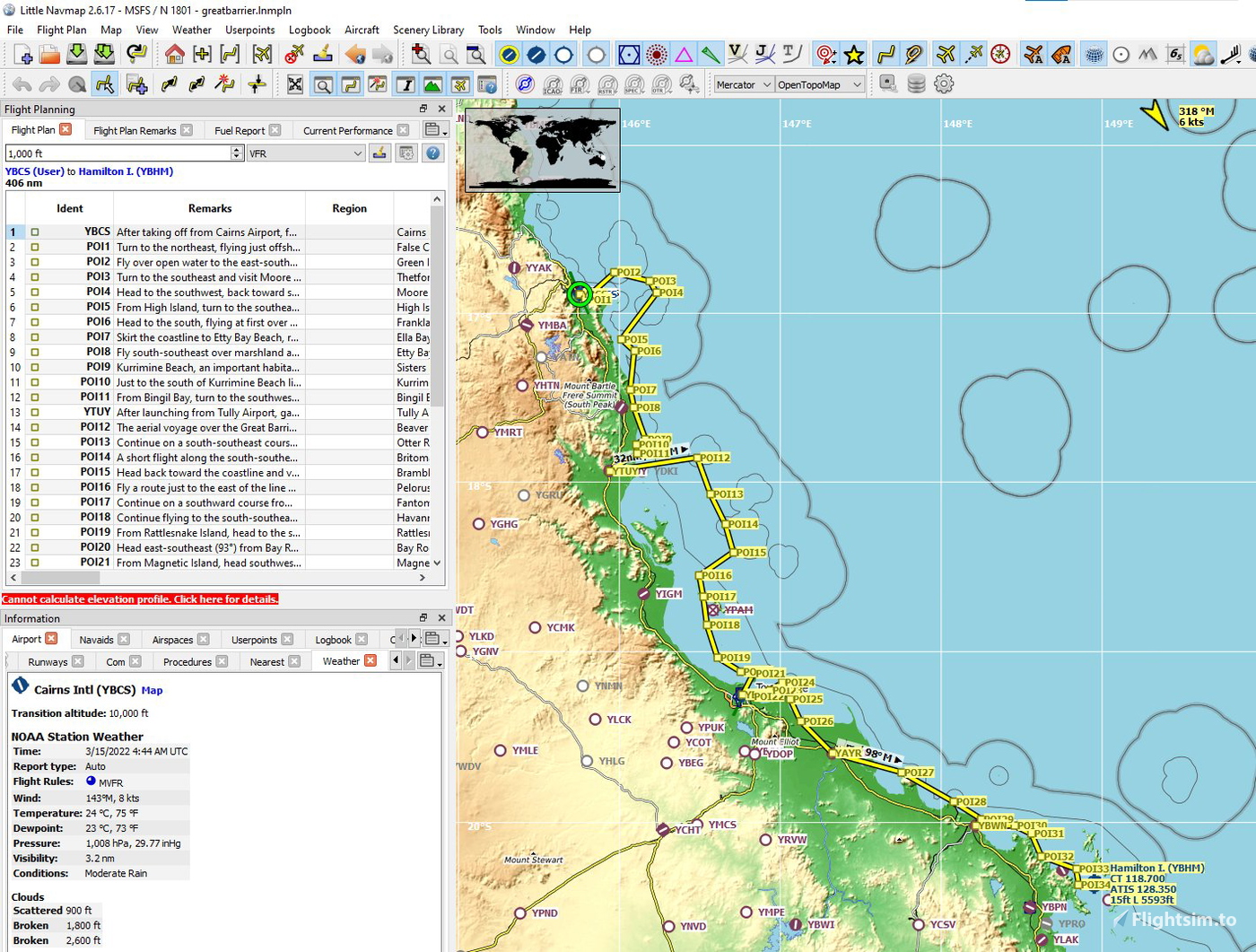
Task: Open help with the blue question mark button
Action: [433, 153]
